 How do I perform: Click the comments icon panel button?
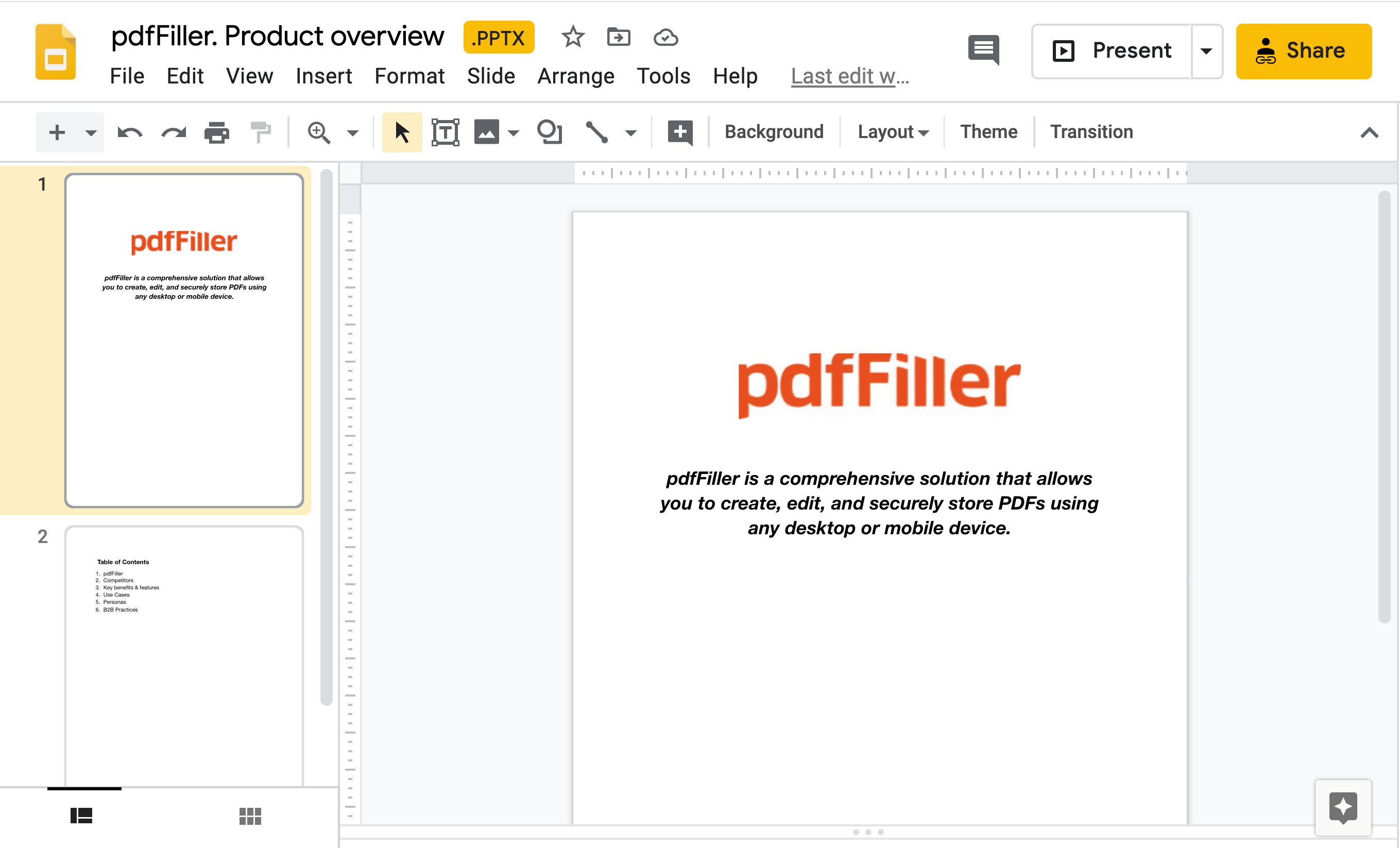coord(984,50)
